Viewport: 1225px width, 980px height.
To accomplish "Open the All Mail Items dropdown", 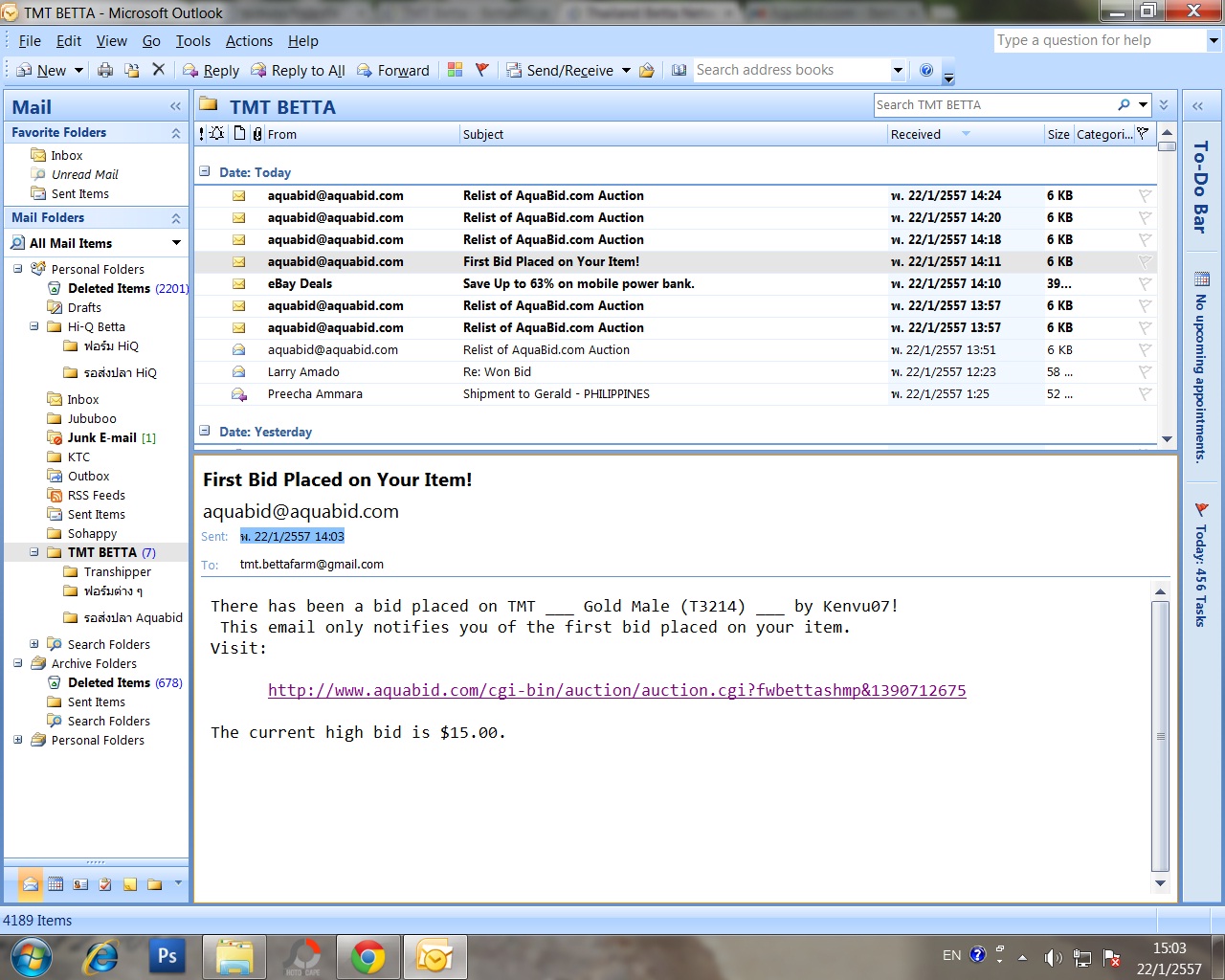I will coord(176,243).
